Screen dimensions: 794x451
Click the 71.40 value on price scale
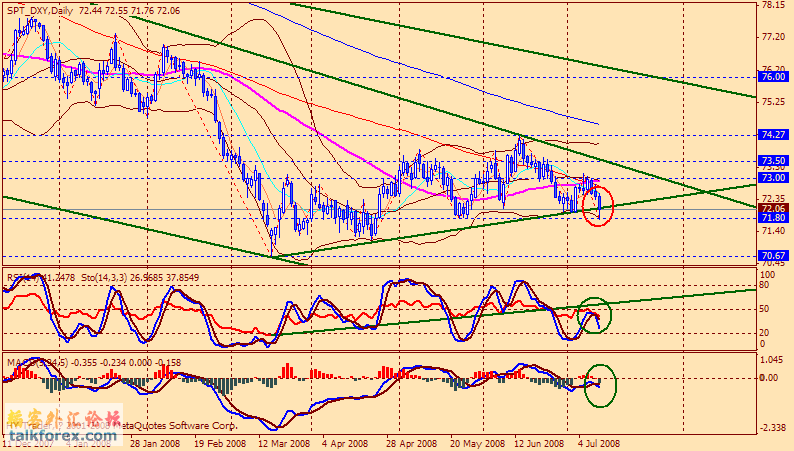(x=773, y=231)
